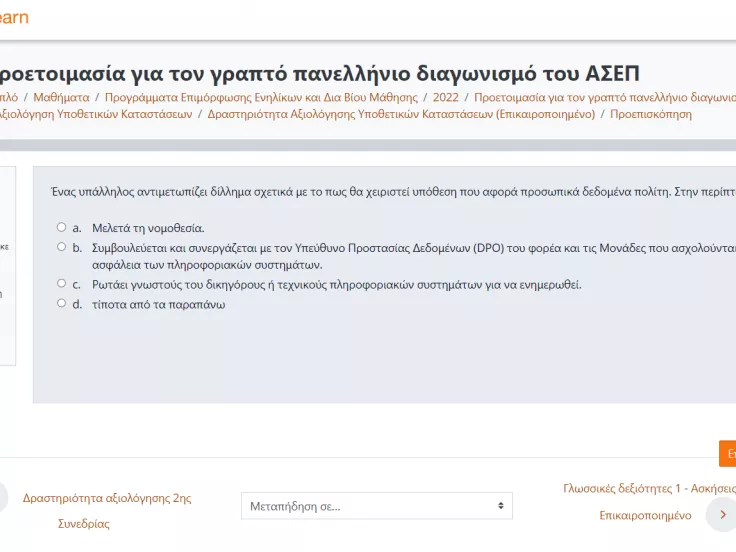This screenshot has width=736, height=552.
Task: Select answer a. Μελετά τη νομοθεσία
Action: (62, 227)
